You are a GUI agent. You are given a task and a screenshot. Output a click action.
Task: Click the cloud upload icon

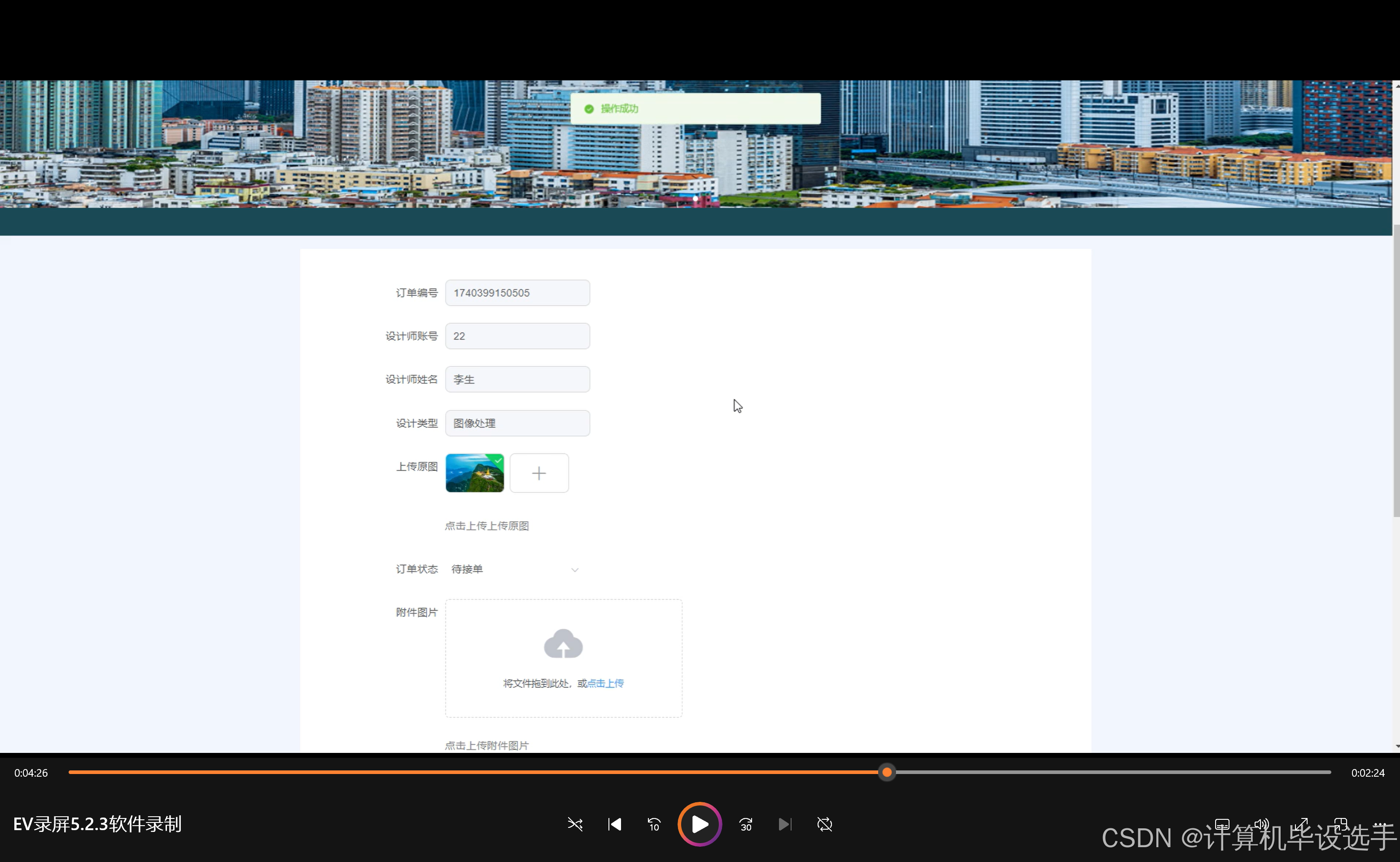[x=563, y=644]
